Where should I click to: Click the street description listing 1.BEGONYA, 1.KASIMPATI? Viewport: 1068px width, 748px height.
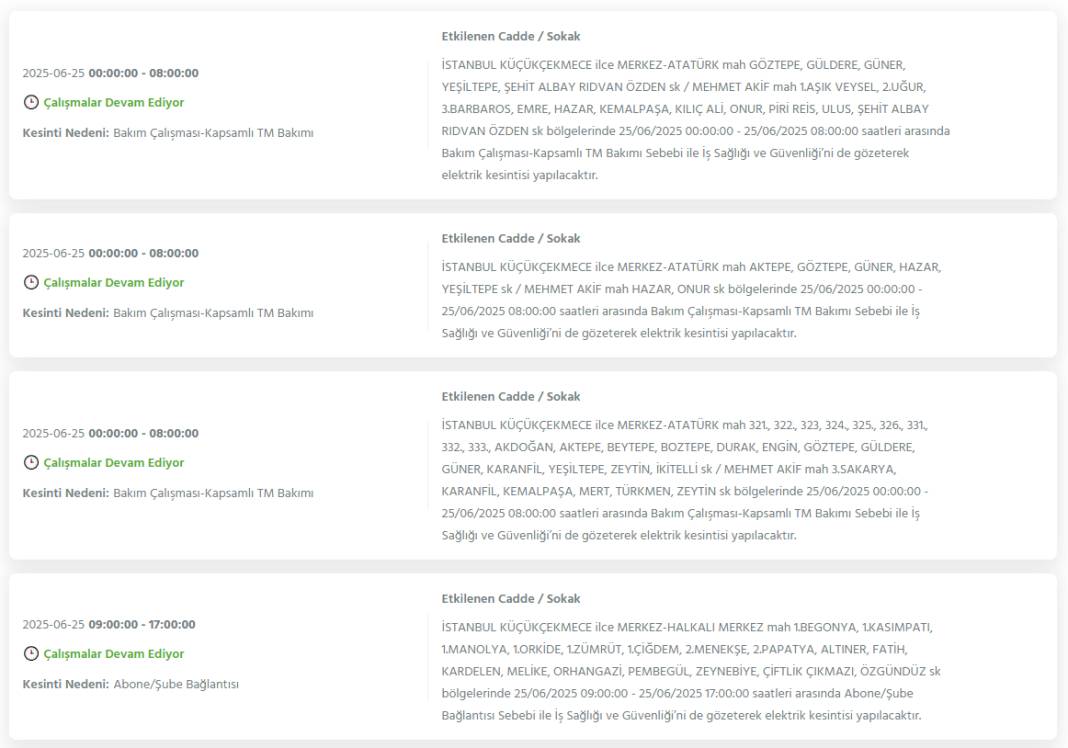691,671
